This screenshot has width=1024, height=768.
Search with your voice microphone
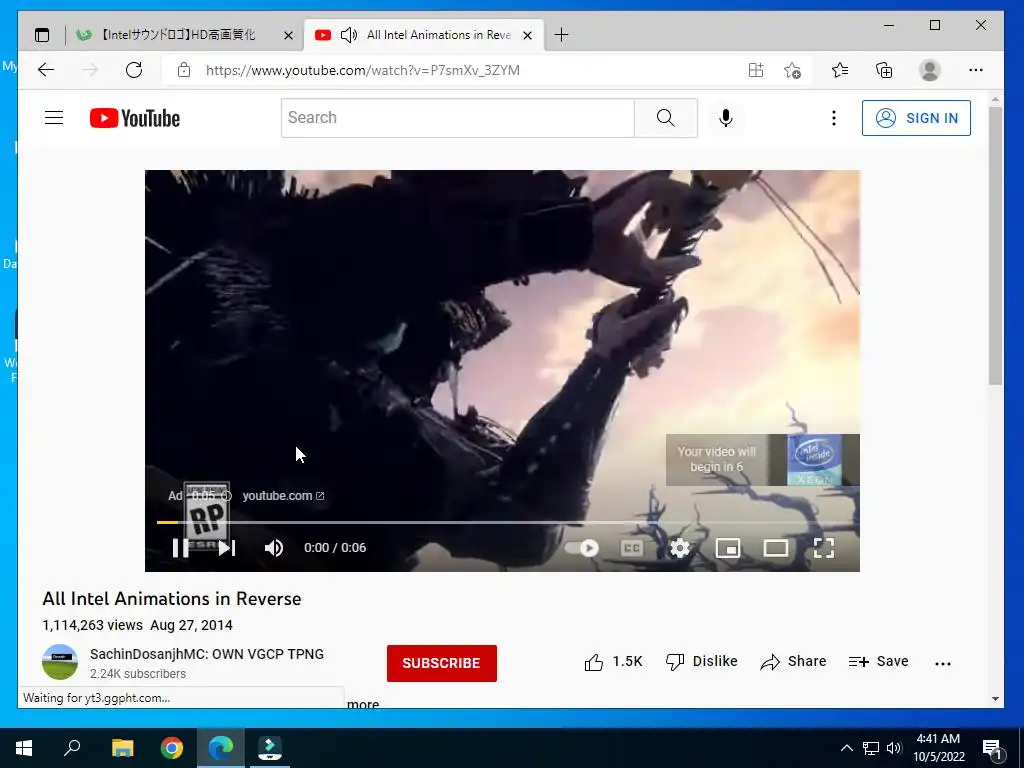click(726, 118)
